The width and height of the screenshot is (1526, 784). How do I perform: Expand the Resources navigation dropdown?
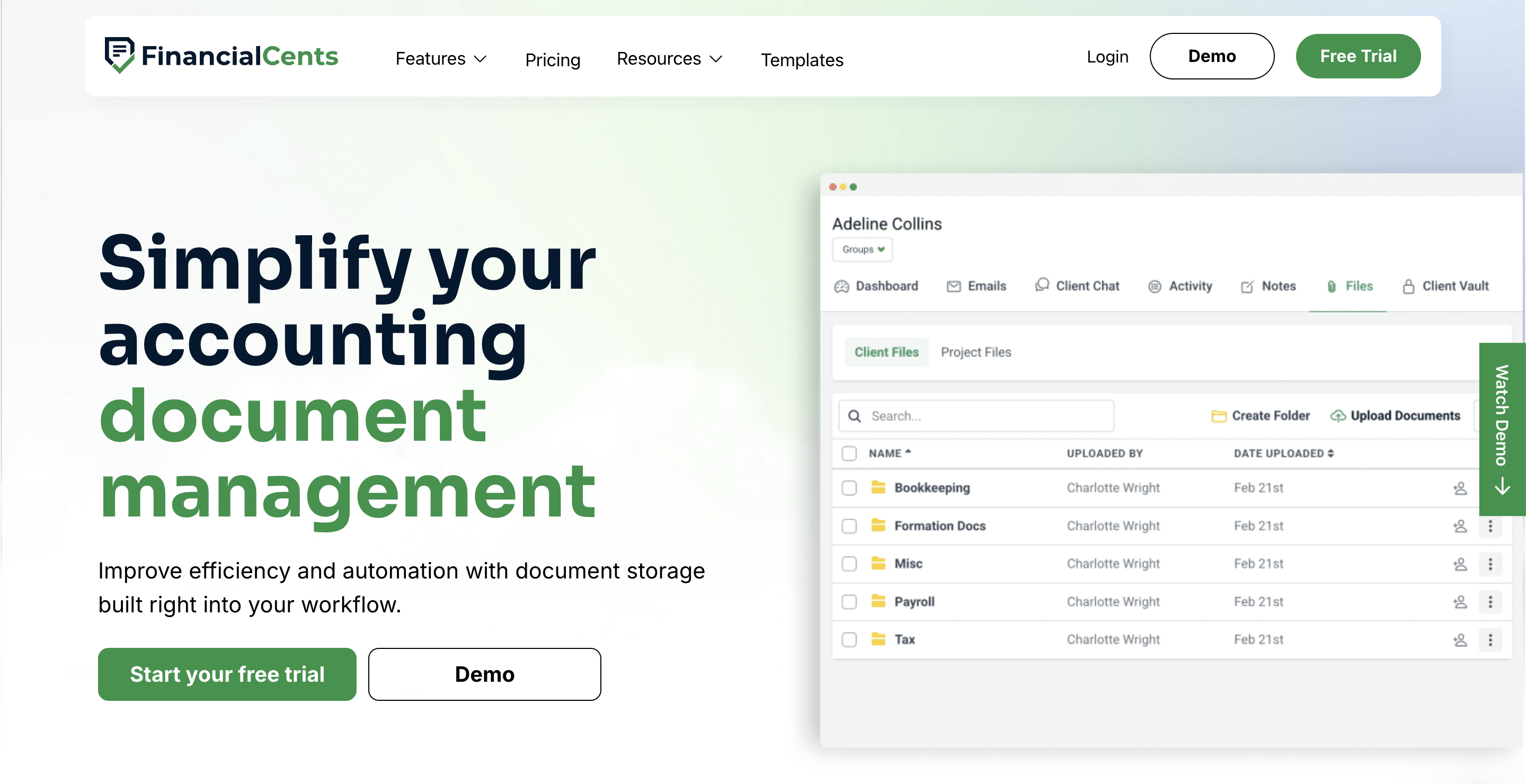pos(669,59)
